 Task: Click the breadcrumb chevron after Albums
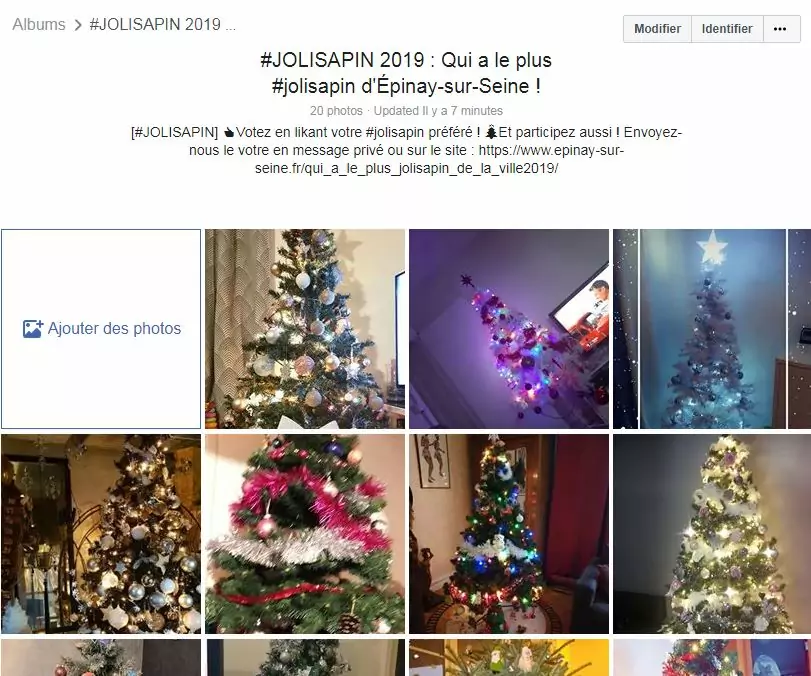pos(78,25)
